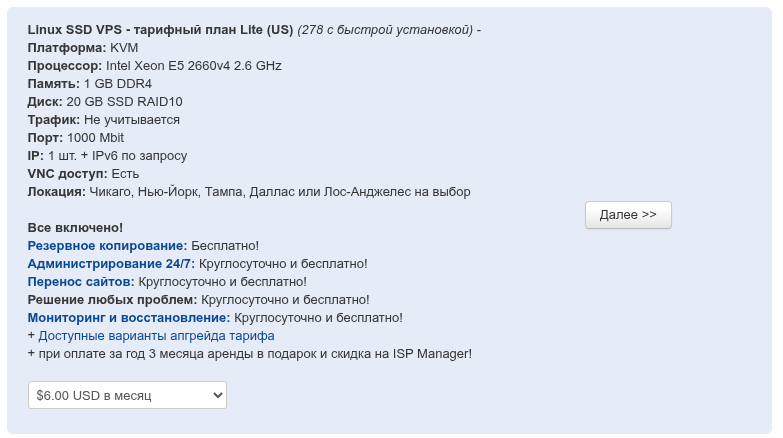783x438 pixels.
Task: Click the "VNC доступ: Есть" line
Action: pos(83,173)
